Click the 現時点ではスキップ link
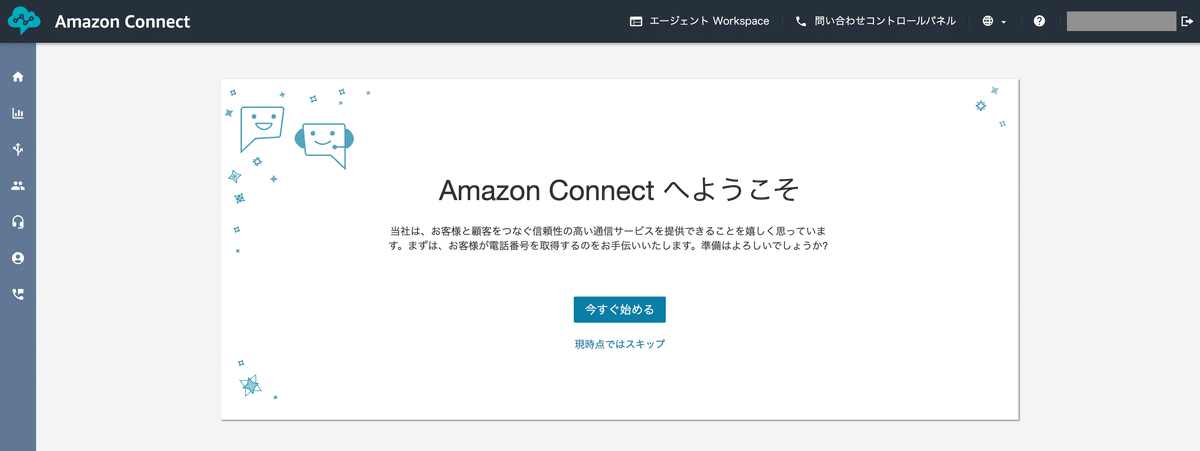Viewport: 1200px width, 451px height. (x=619, y=344)
